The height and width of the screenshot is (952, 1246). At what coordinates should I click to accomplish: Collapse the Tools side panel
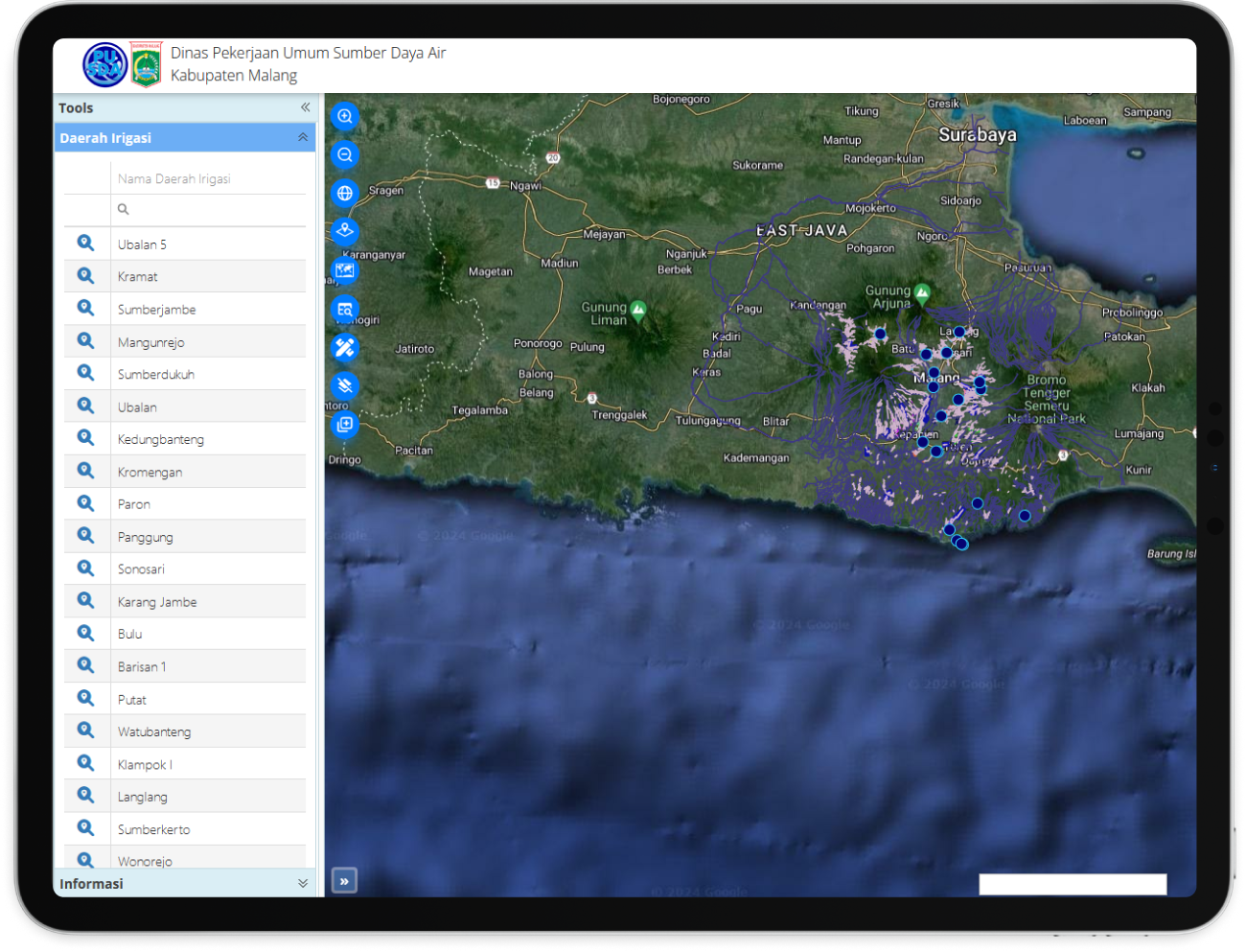305,107
